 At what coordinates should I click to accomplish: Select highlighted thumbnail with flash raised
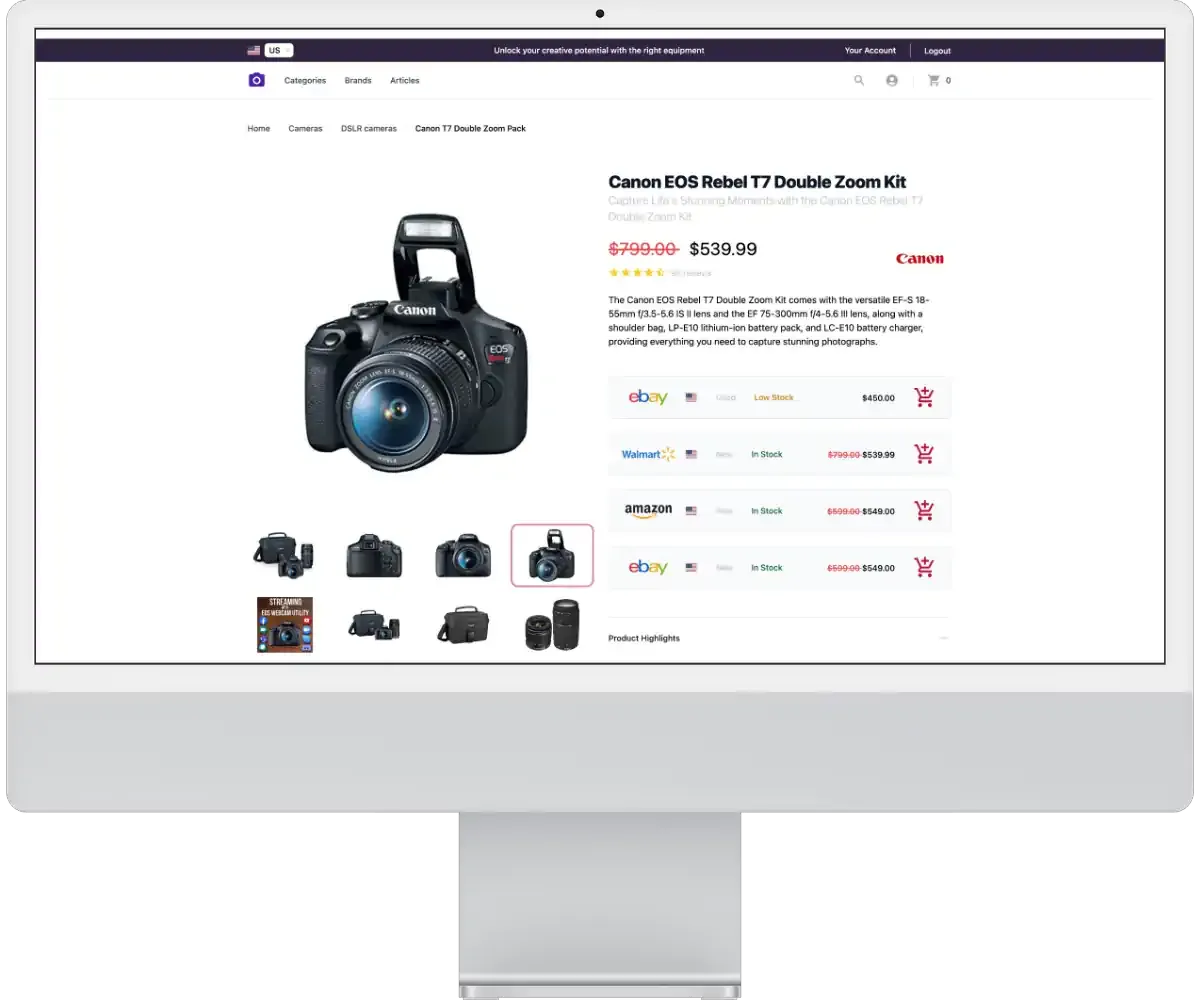pos(552,555)
